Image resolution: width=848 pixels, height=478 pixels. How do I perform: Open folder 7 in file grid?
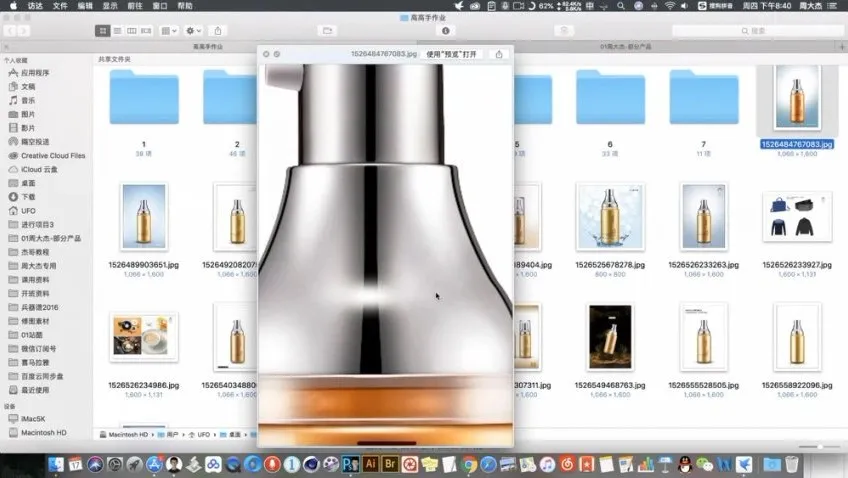pos(703,99)
